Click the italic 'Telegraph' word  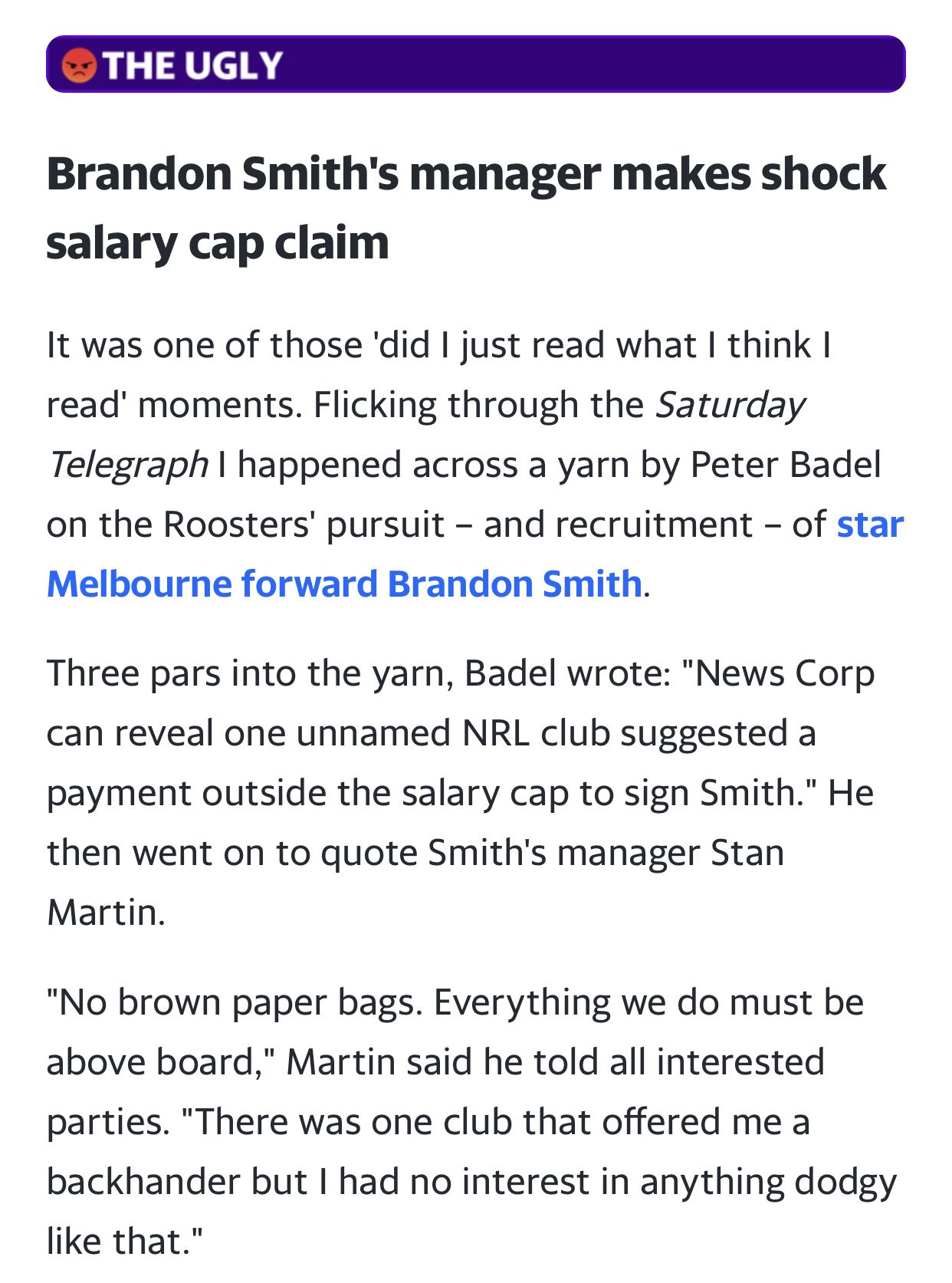[x=127, y=465]
